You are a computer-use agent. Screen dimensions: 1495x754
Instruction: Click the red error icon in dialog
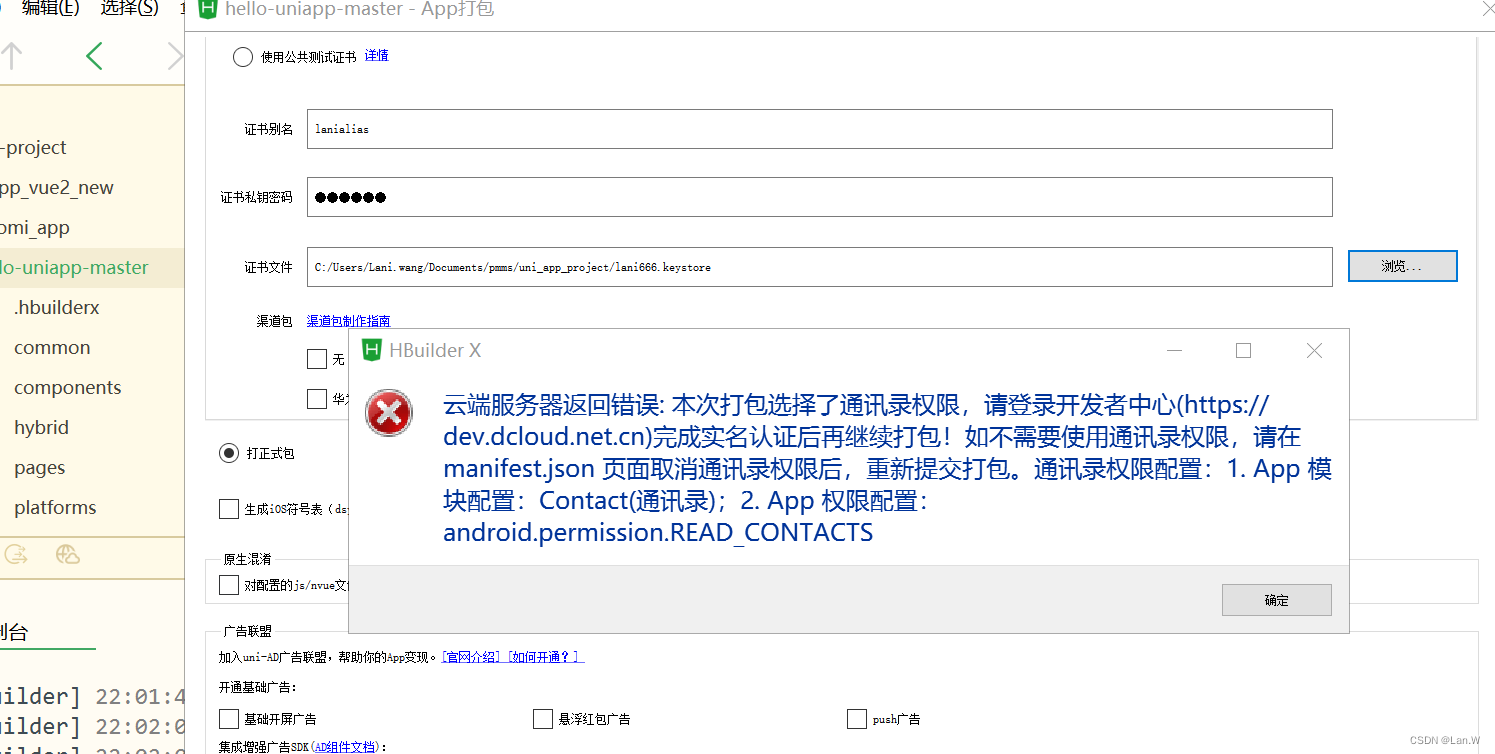pyautogui.click(x=389, y=413)
